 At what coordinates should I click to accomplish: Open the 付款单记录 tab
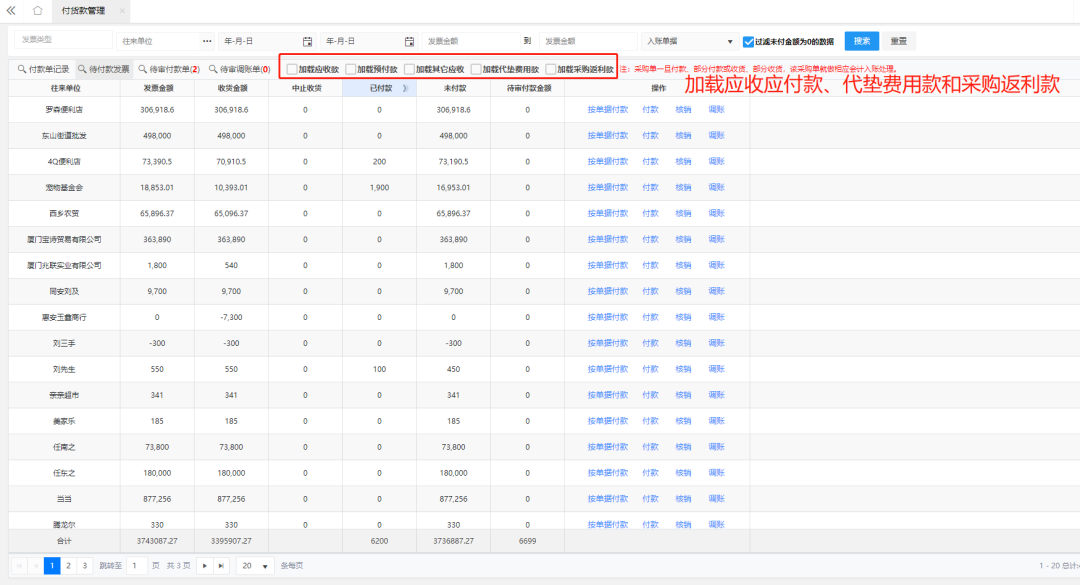[43, 70]
